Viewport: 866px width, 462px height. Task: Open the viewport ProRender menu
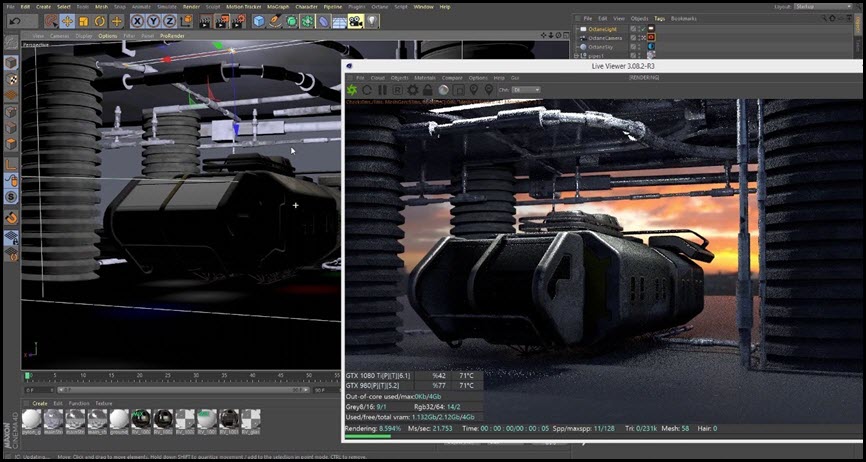172,36
